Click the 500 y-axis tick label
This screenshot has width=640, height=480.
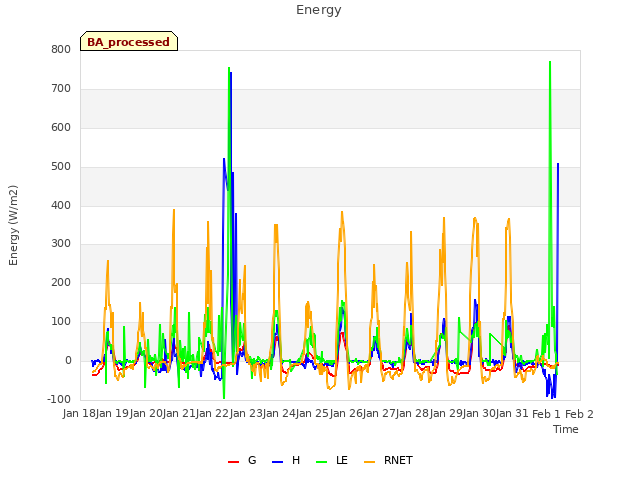tap(61, 166)
